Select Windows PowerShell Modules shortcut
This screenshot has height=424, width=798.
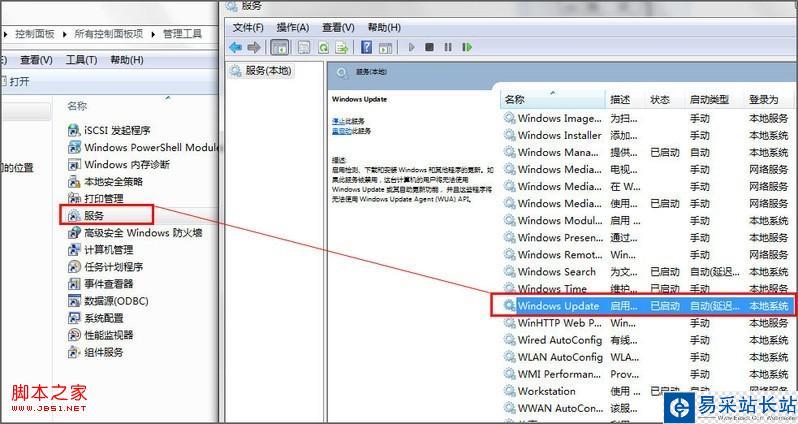144,148
